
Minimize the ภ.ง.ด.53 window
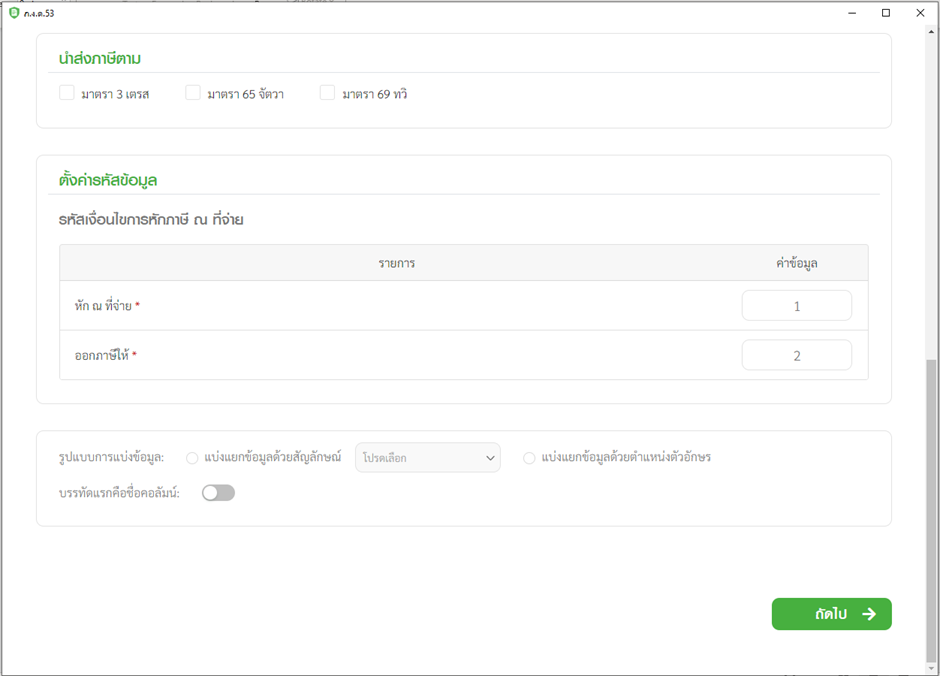852,13
